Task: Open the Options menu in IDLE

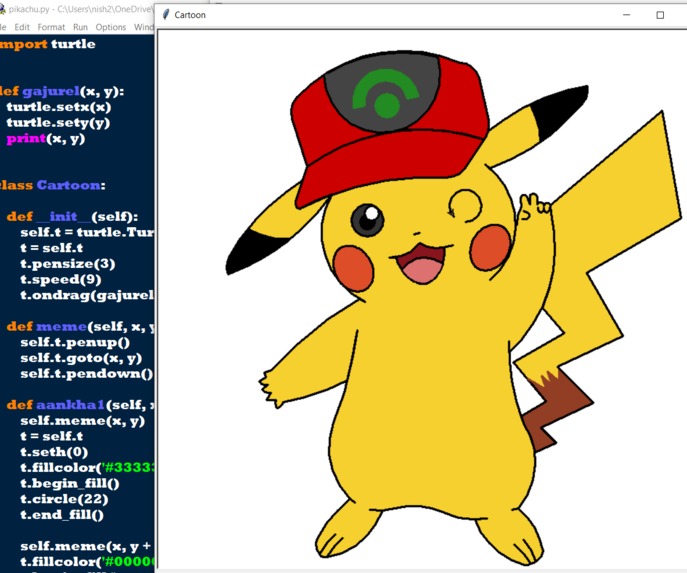Action: pyautogui.click(x=111, y=27)
